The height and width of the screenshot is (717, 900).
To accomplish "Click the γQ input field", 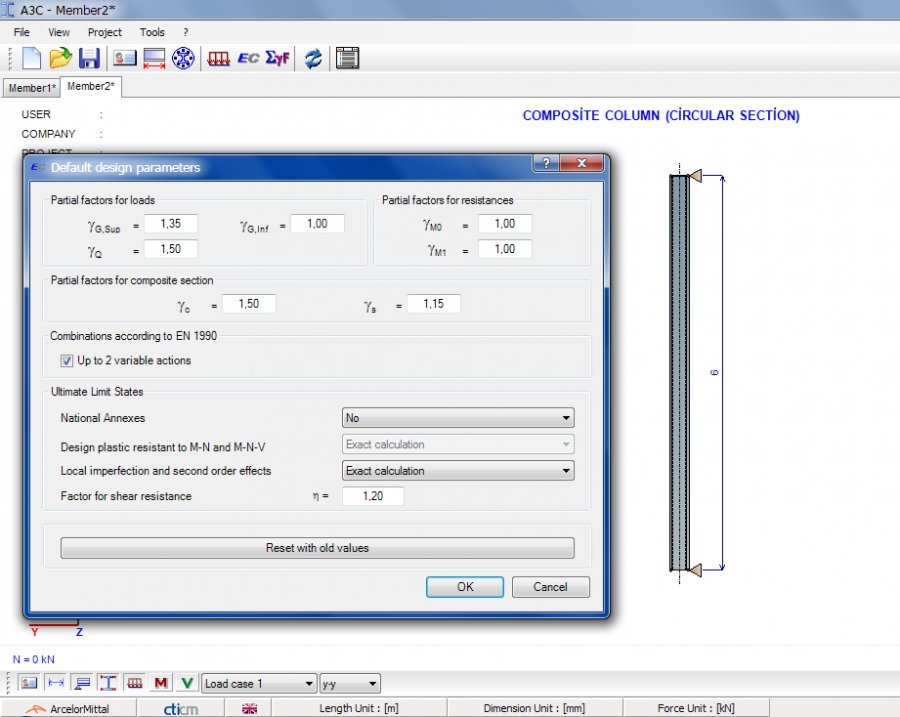I will tap(171, 249).
